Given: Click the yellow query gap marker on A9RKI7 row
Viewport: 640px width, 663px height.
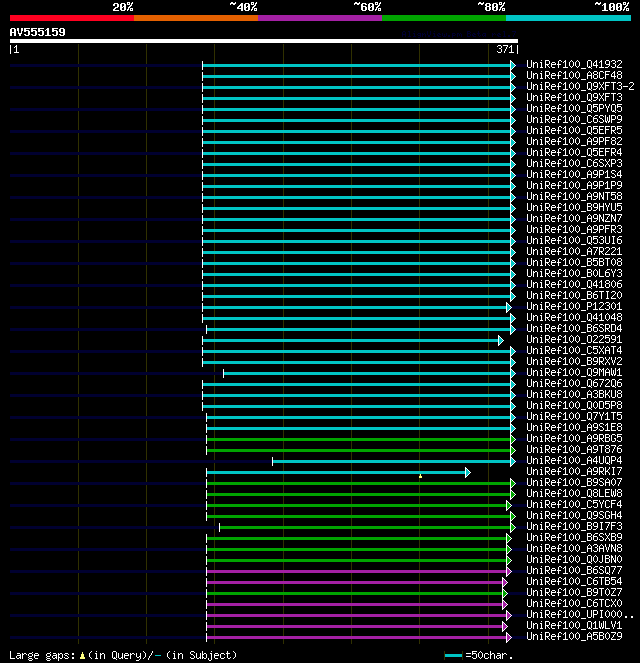Looking at the screenshot, I should pos(420,476).
